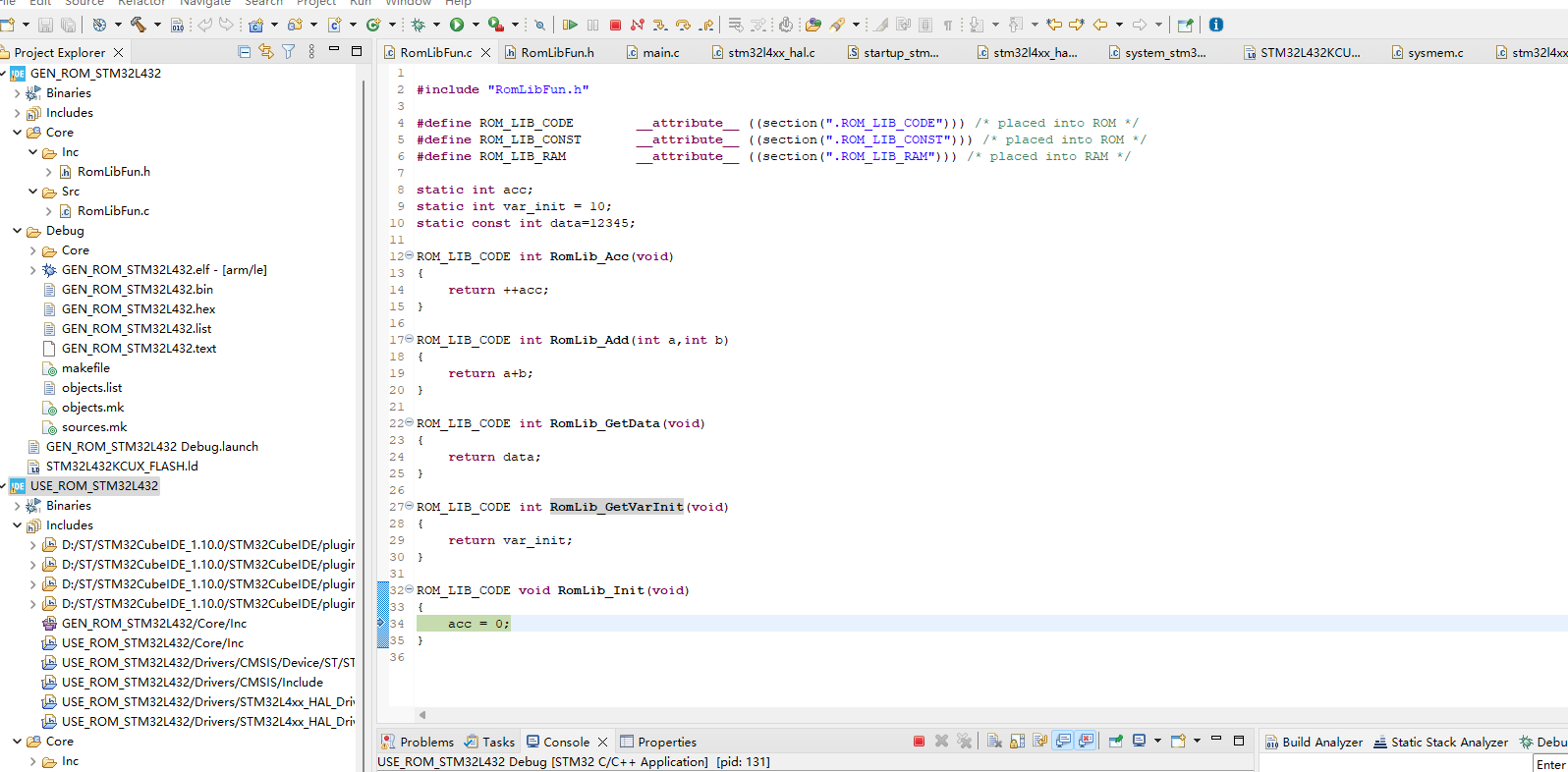Viewport: 1568px width, 772px height.
Task: Click the Step Over icon
Action: (683, 25)
